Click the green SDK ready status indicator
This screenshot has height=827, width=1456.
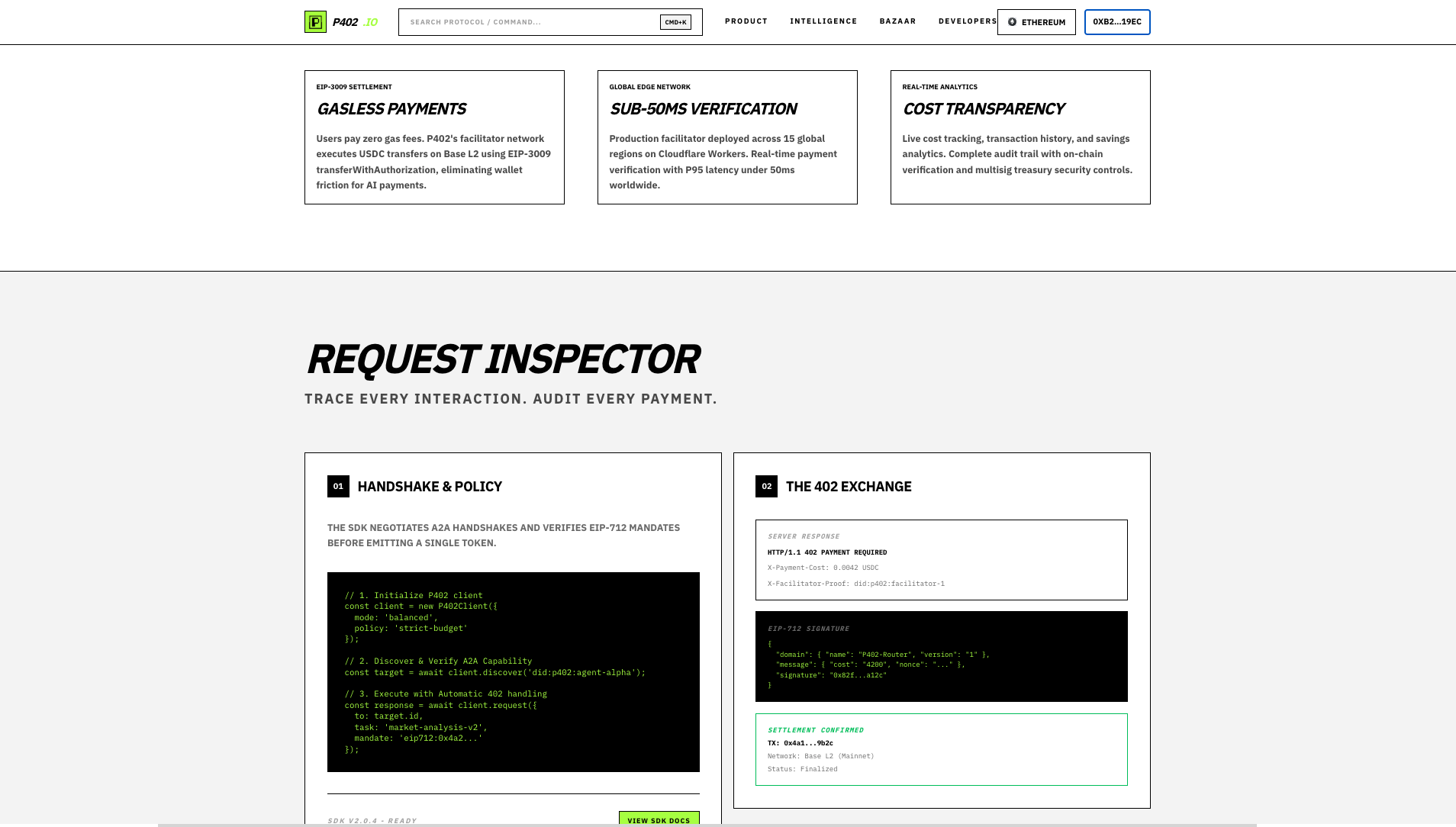[372, 820]
